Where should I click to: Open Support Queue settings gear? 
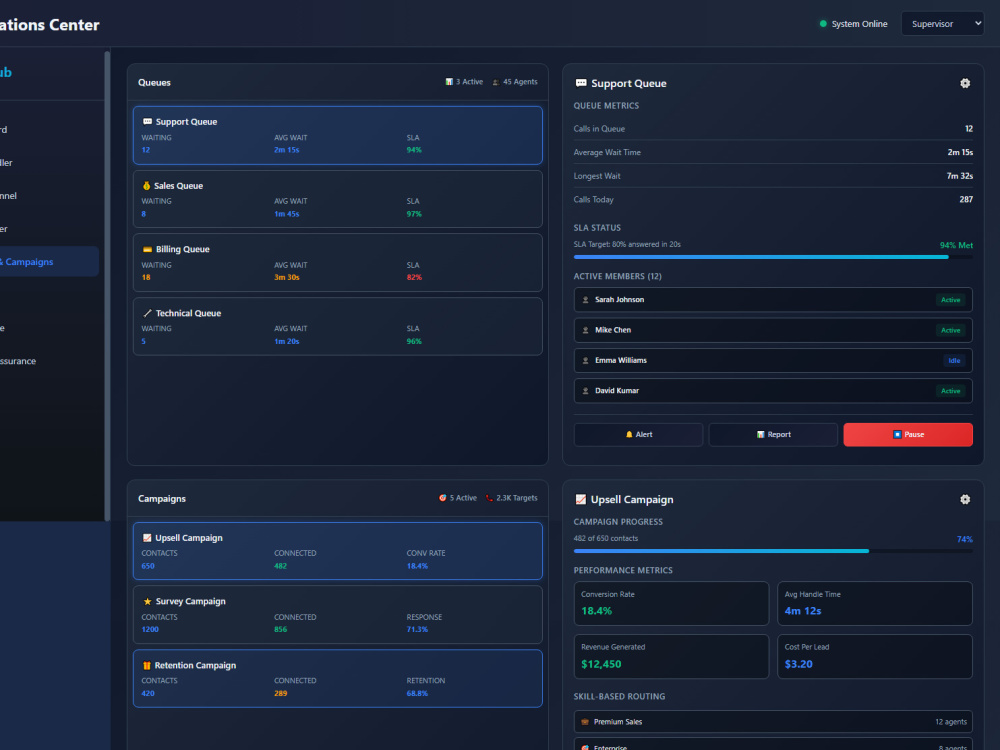pos(965,84)
